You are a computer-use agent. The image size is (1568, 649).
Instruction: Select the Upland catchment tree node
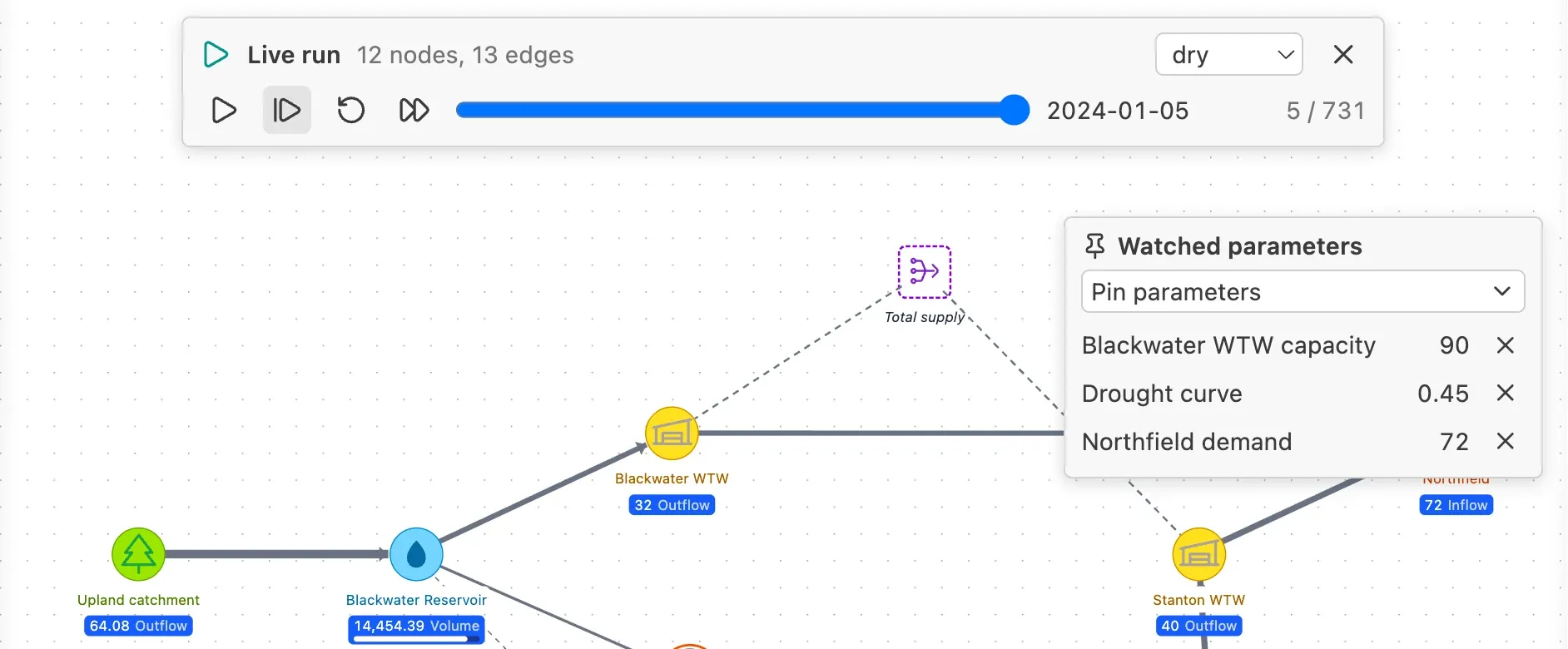click(x=138, y=554)
